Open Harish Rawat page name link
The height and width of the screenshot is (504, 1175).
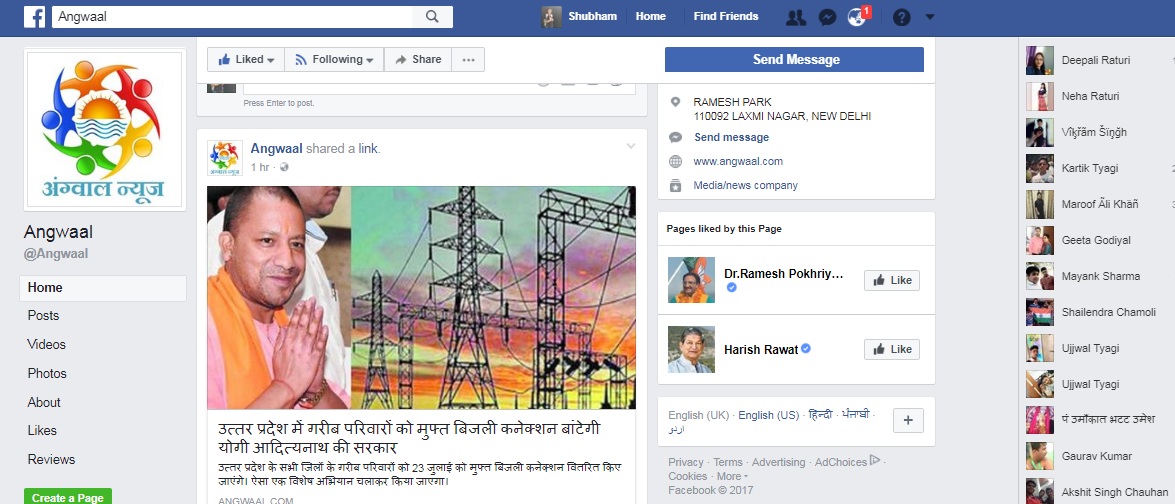pyautogui.click(x=761, y=350)
